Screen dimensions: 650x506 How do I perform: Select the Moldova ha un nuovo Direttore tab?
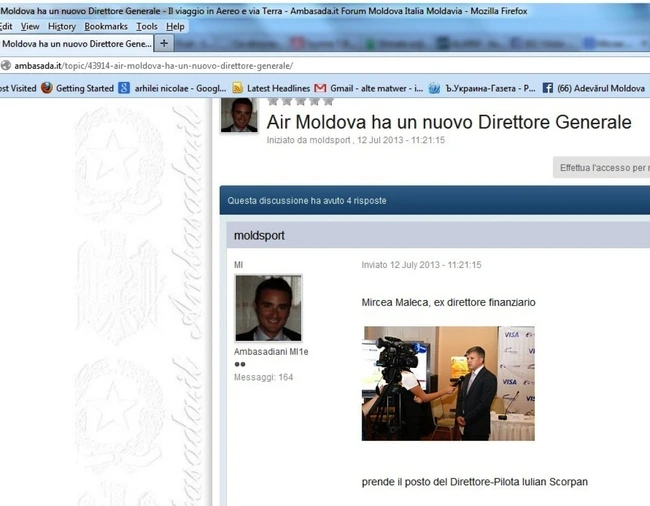pyautogui.click(x=76, y=44)
